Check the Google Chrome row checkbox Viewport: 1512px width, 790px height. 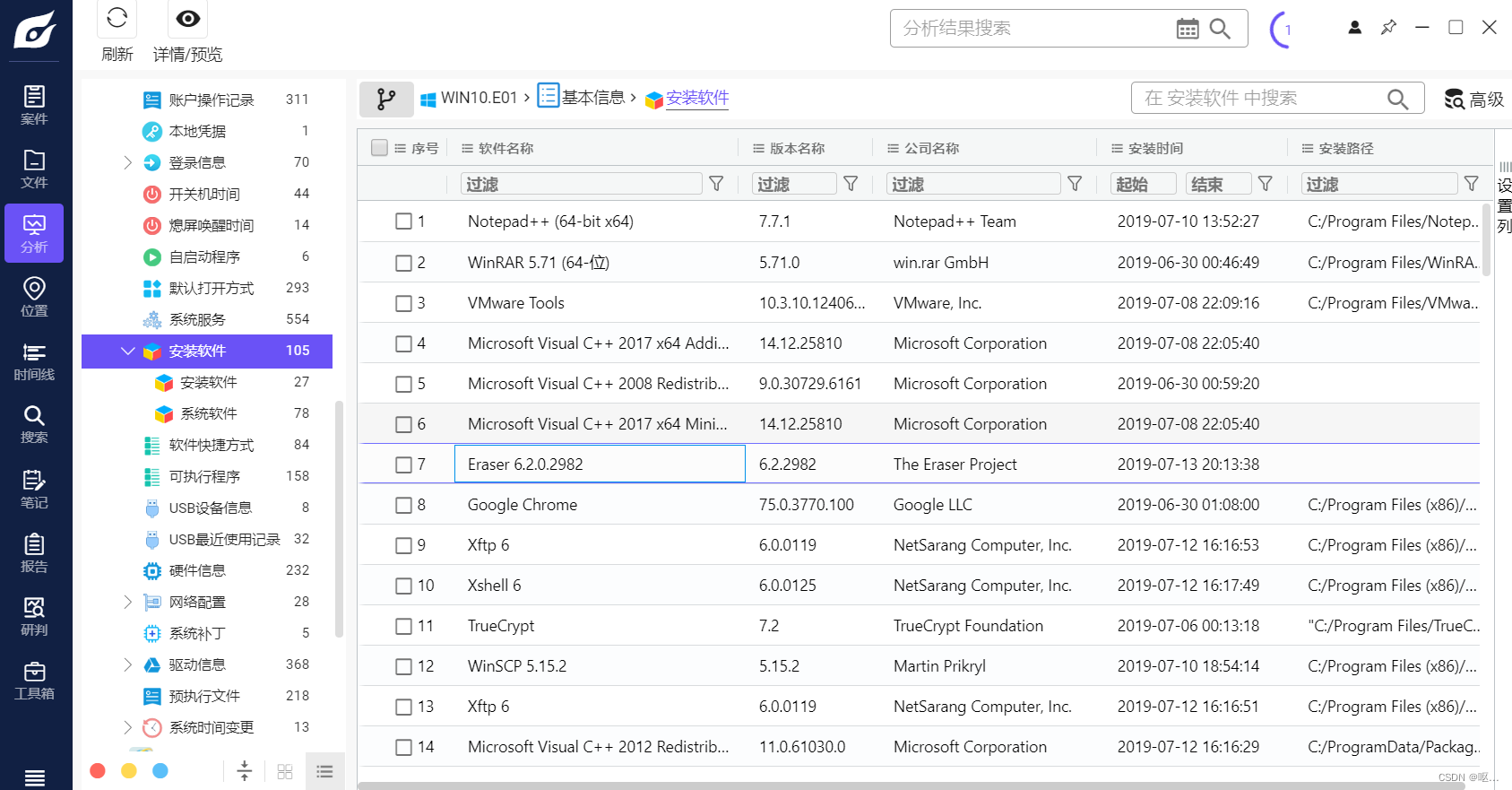(404, 506)
